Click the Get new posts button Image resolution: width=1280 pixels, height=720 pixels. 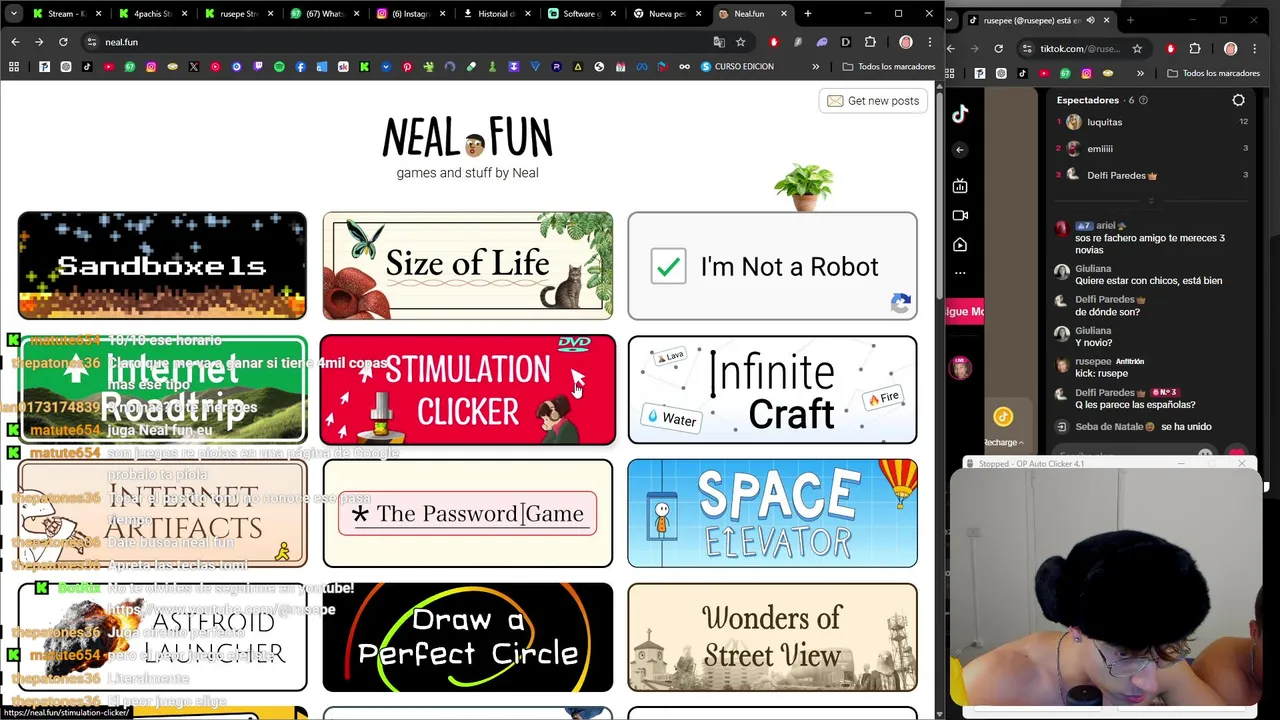pos(873,101)
